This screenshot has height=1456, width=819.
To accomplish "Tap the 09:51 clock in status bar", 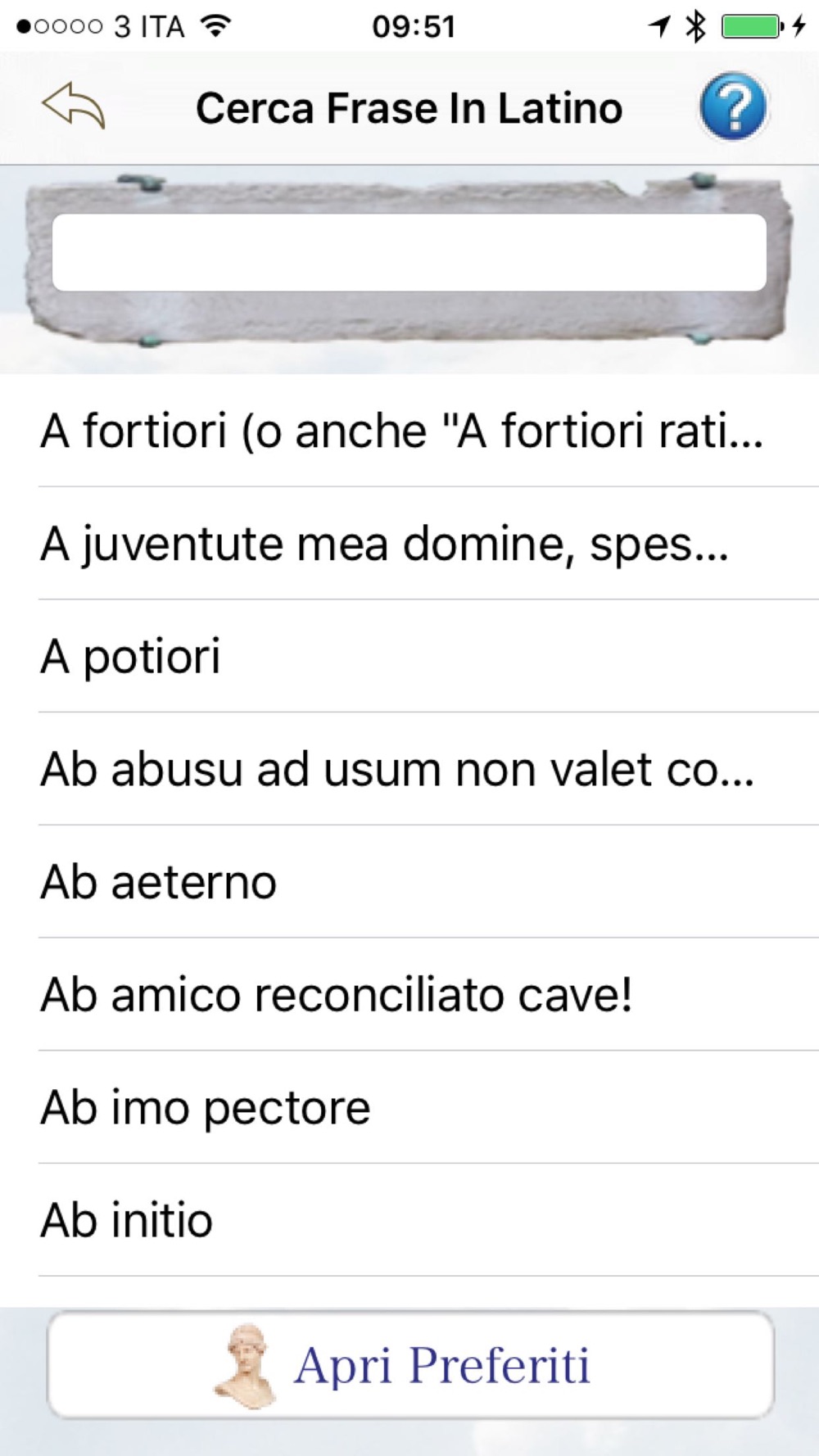I will pyautogui.click(x=413, y=26).
